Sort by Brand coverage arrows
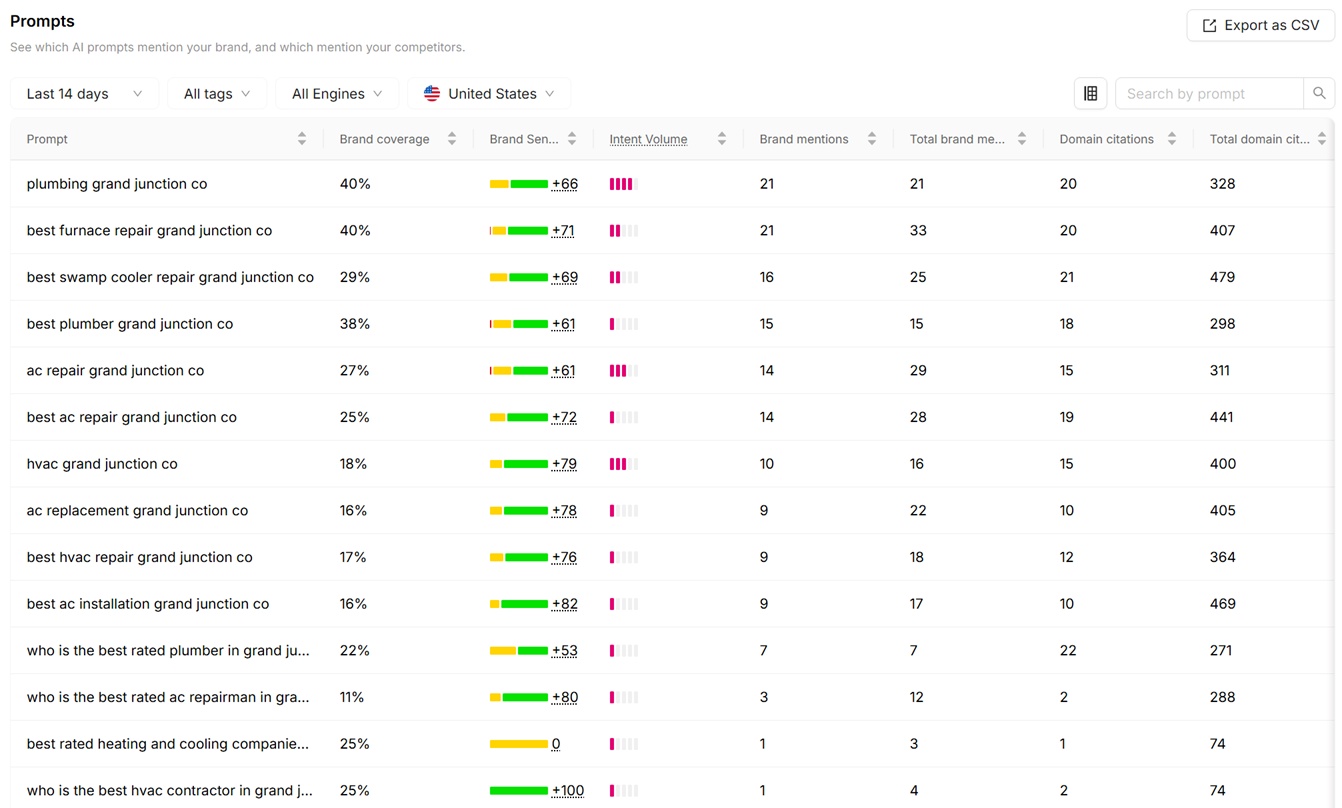Viewport: 1342px width, 808px height. tap(452, 139)
